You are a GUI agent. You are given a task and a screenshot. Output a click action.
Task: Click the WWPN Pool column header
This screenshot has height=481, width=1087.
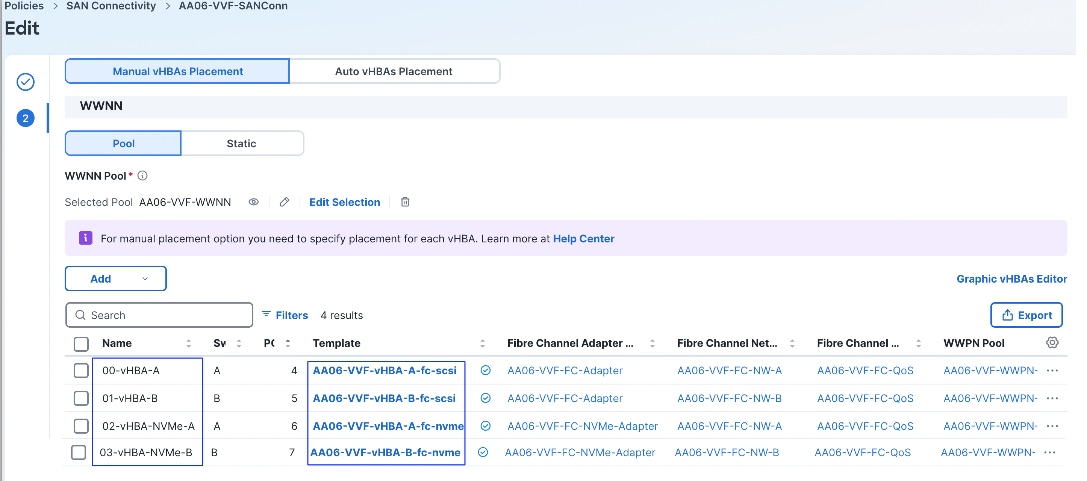974,343
